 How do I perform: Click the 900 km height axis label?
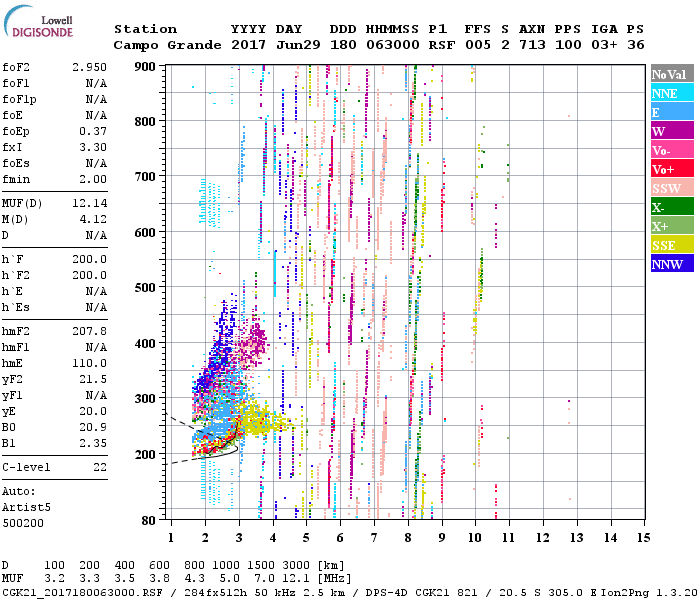click(x=148, y=66)
